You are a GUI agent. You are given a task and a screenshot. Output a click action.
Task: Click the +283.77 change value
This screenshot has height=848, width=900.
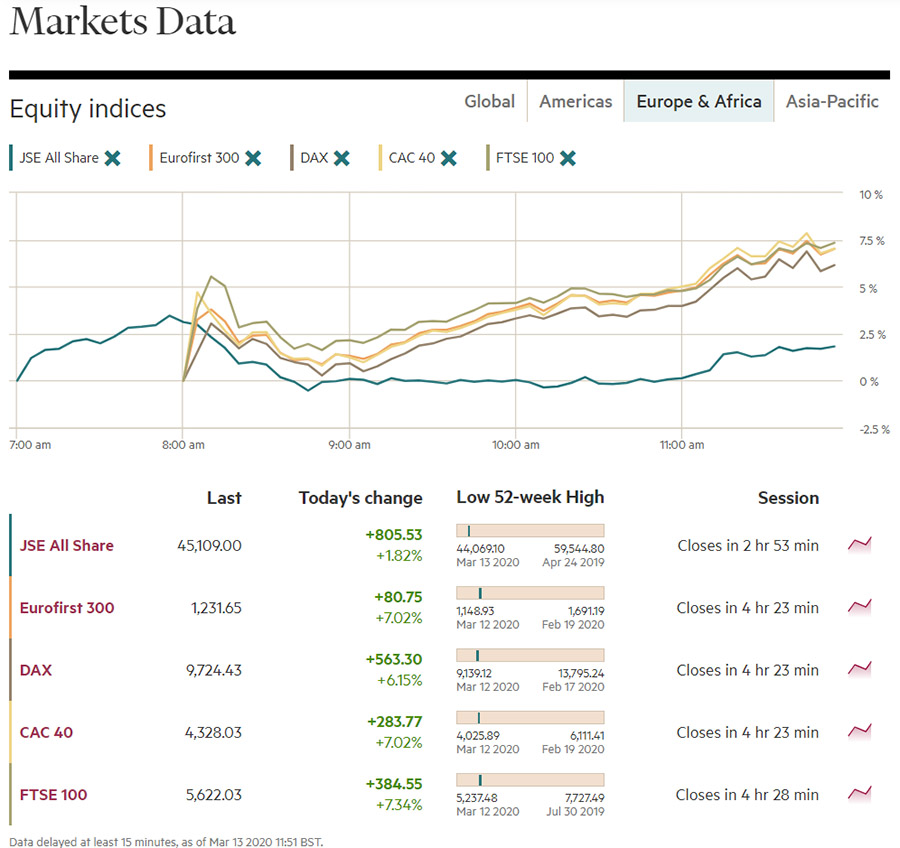(x=395, y=722)
